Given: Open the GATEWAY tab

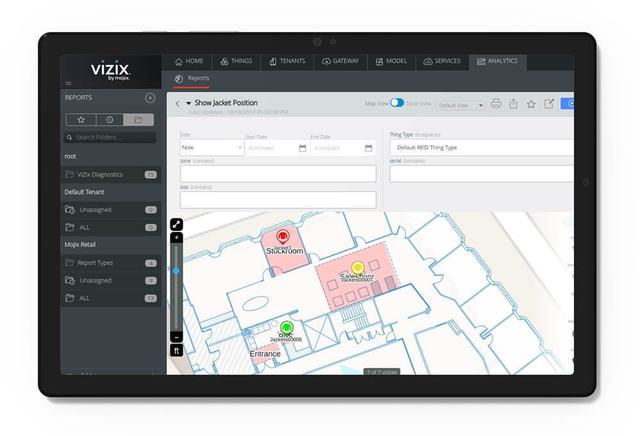Looking at the screenshot, I should 340,61.
